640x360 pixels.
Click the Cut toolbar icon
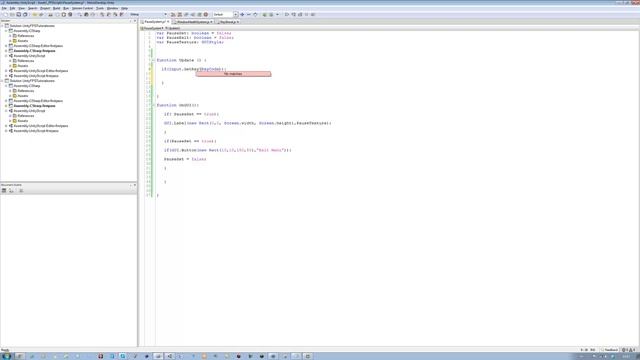point(51,14)
